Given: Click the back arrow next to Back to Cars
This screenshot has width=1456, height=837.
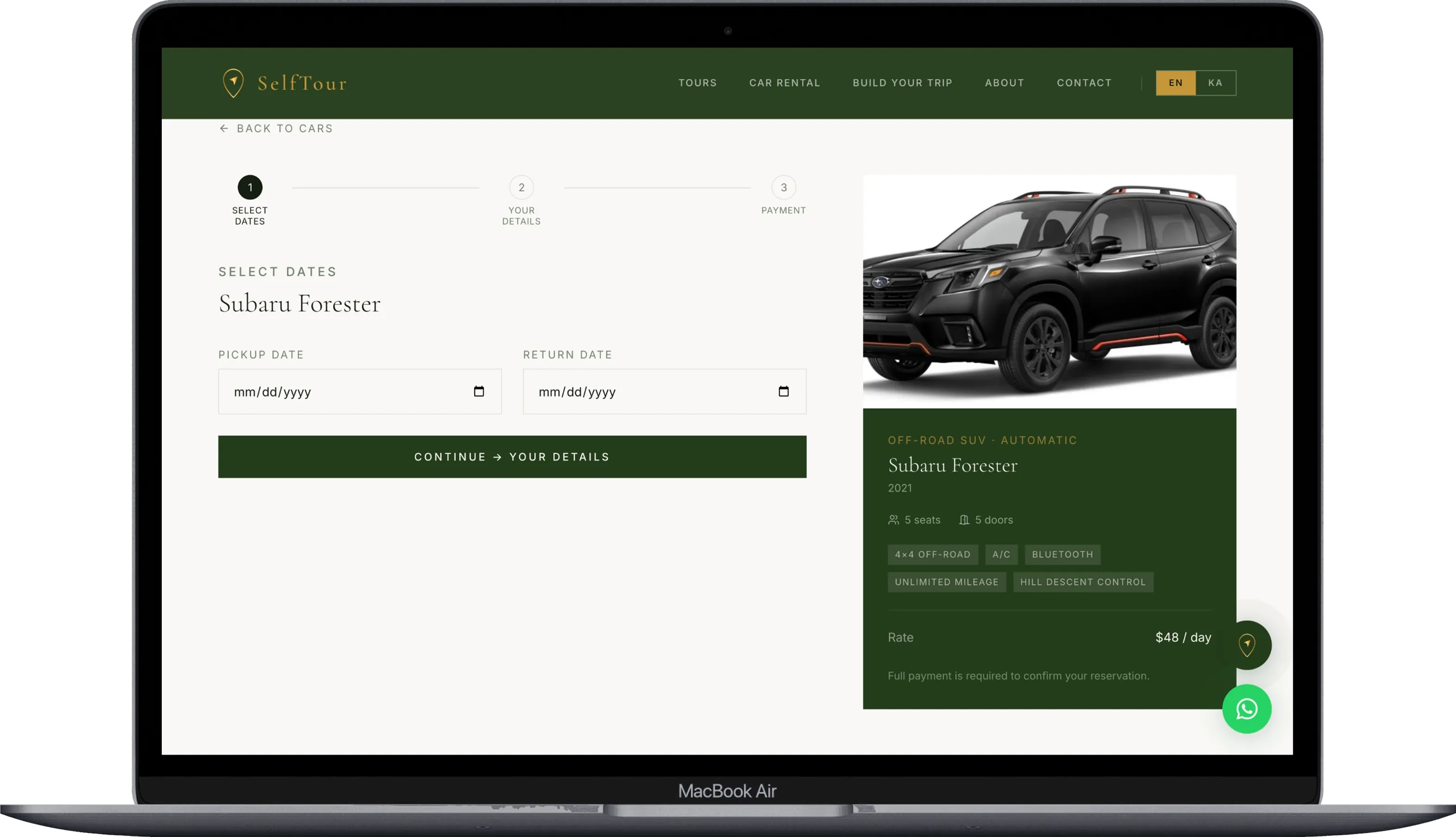Looking at the screenshot, I should (224, 128).
